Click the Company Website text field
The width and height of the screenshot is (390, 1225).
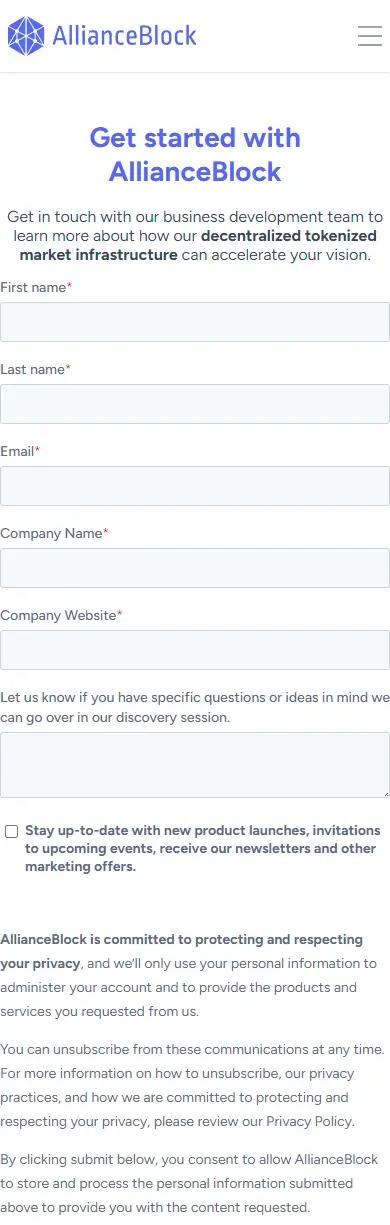pyautogui.click(x=195, y=650)
